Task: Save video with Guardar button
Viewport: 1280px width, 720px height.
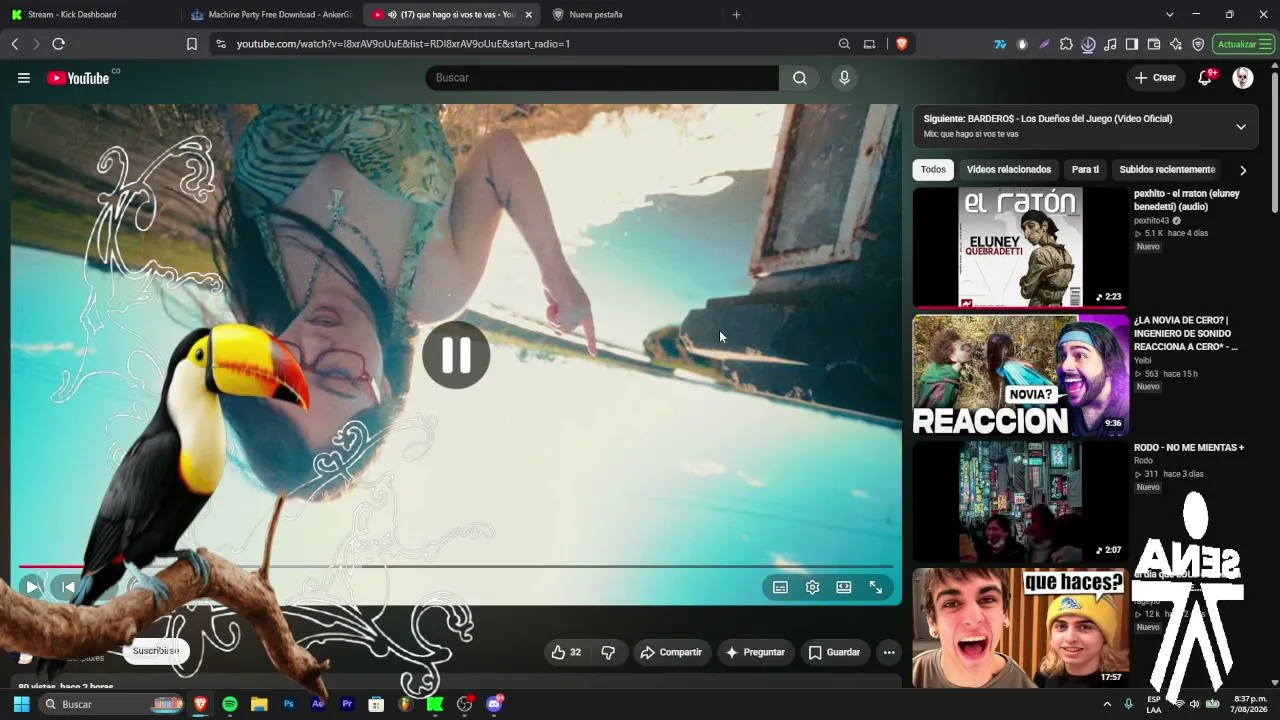Action: (834, 652)
